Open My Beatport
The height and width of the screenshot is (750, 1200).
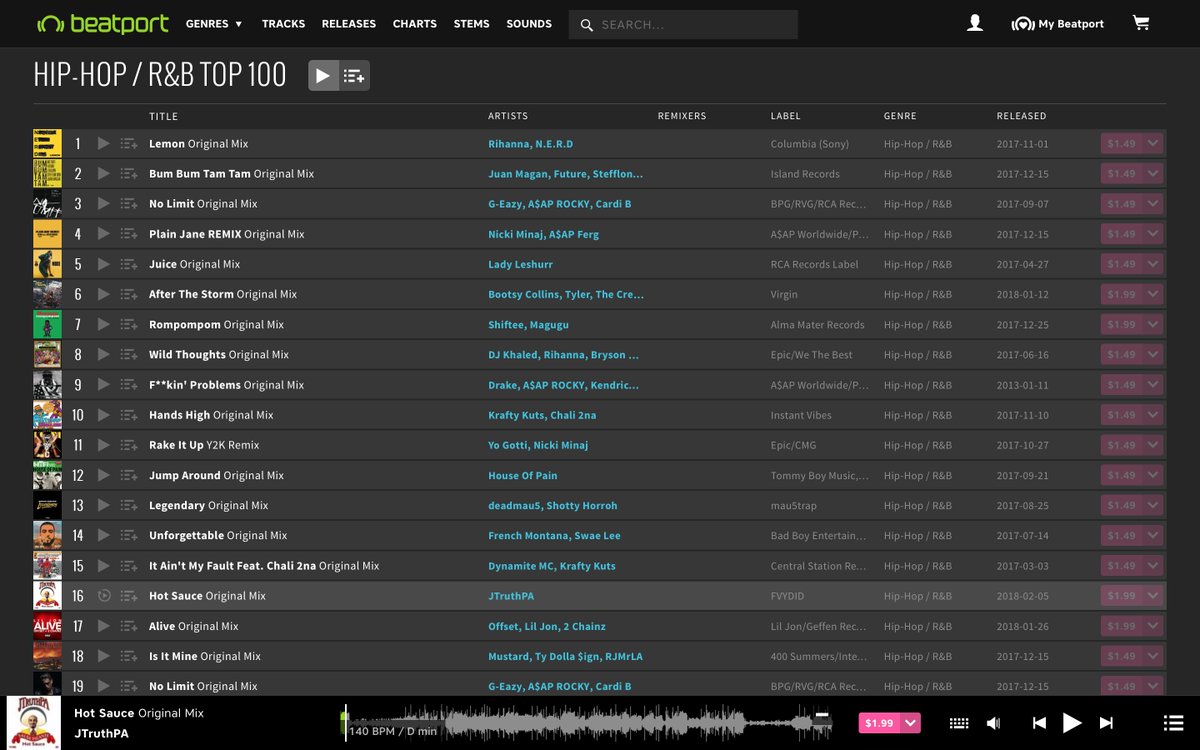1058,24
